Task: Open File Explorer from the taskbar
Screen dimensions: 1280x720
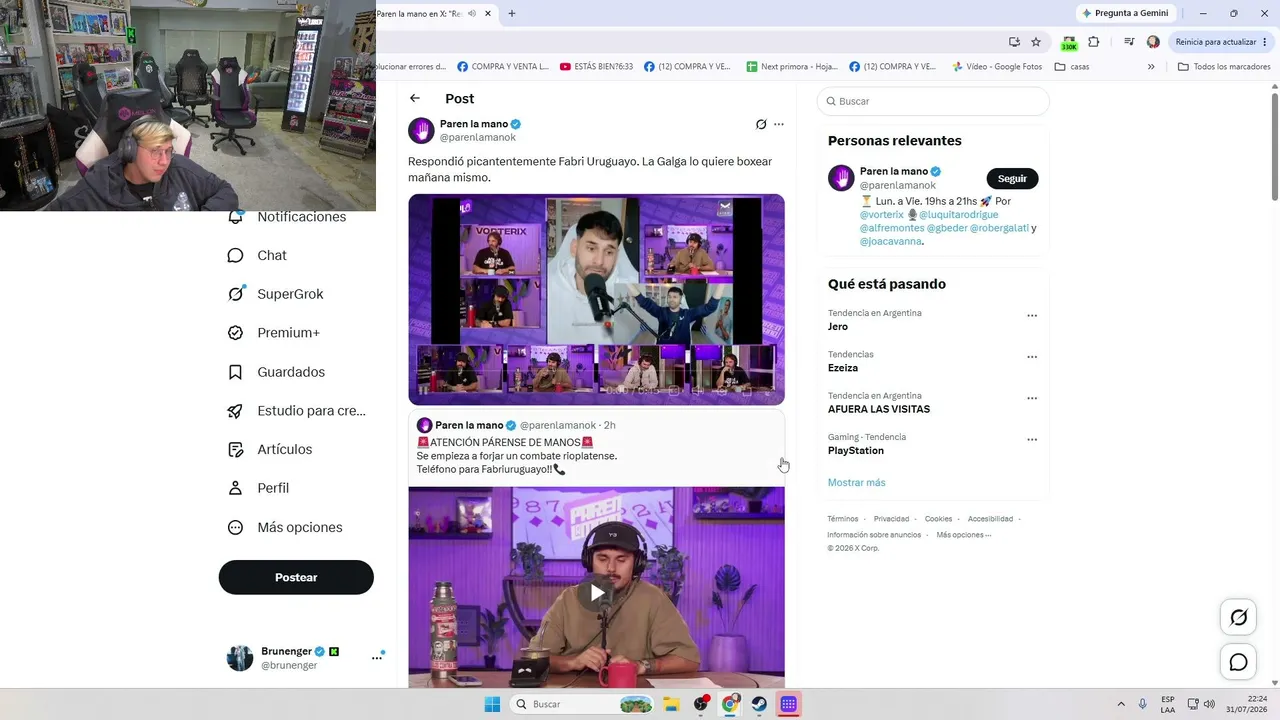Action: (x=671, y=704)
